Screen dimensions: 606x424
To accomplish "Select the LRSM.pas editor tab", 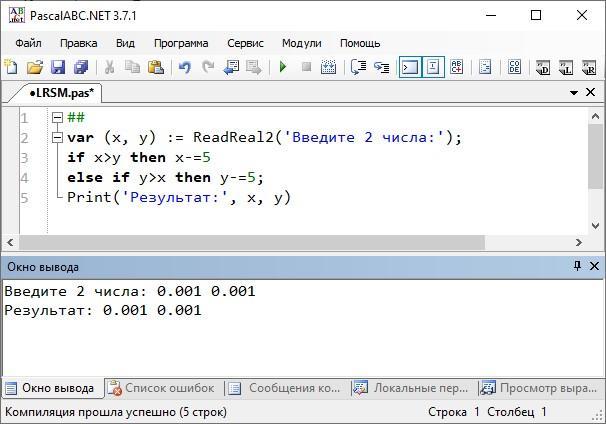I will click(x=62, y=93).
